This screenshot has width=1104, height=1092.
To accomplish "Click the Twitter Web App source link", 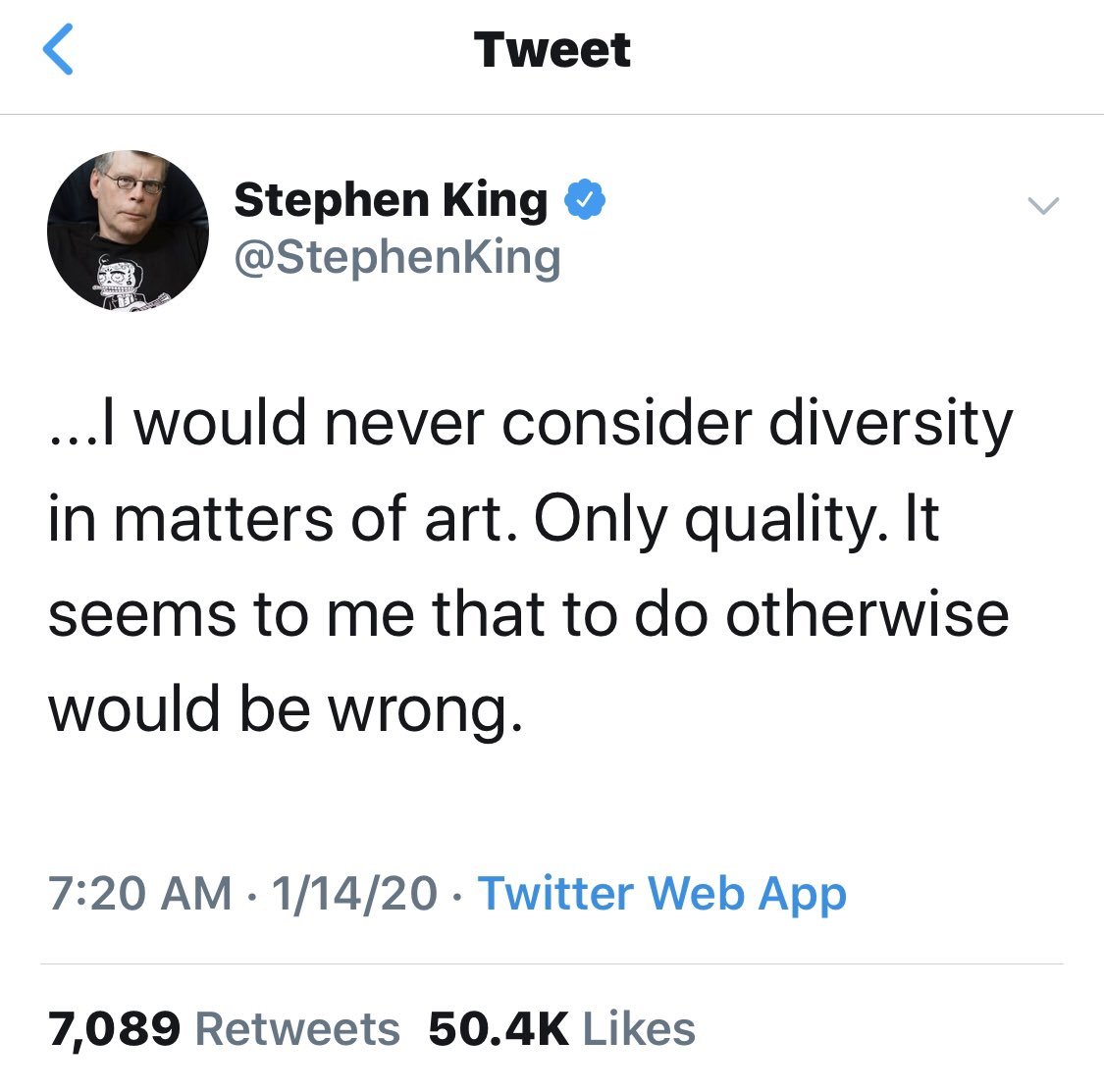I will [661, 893].
